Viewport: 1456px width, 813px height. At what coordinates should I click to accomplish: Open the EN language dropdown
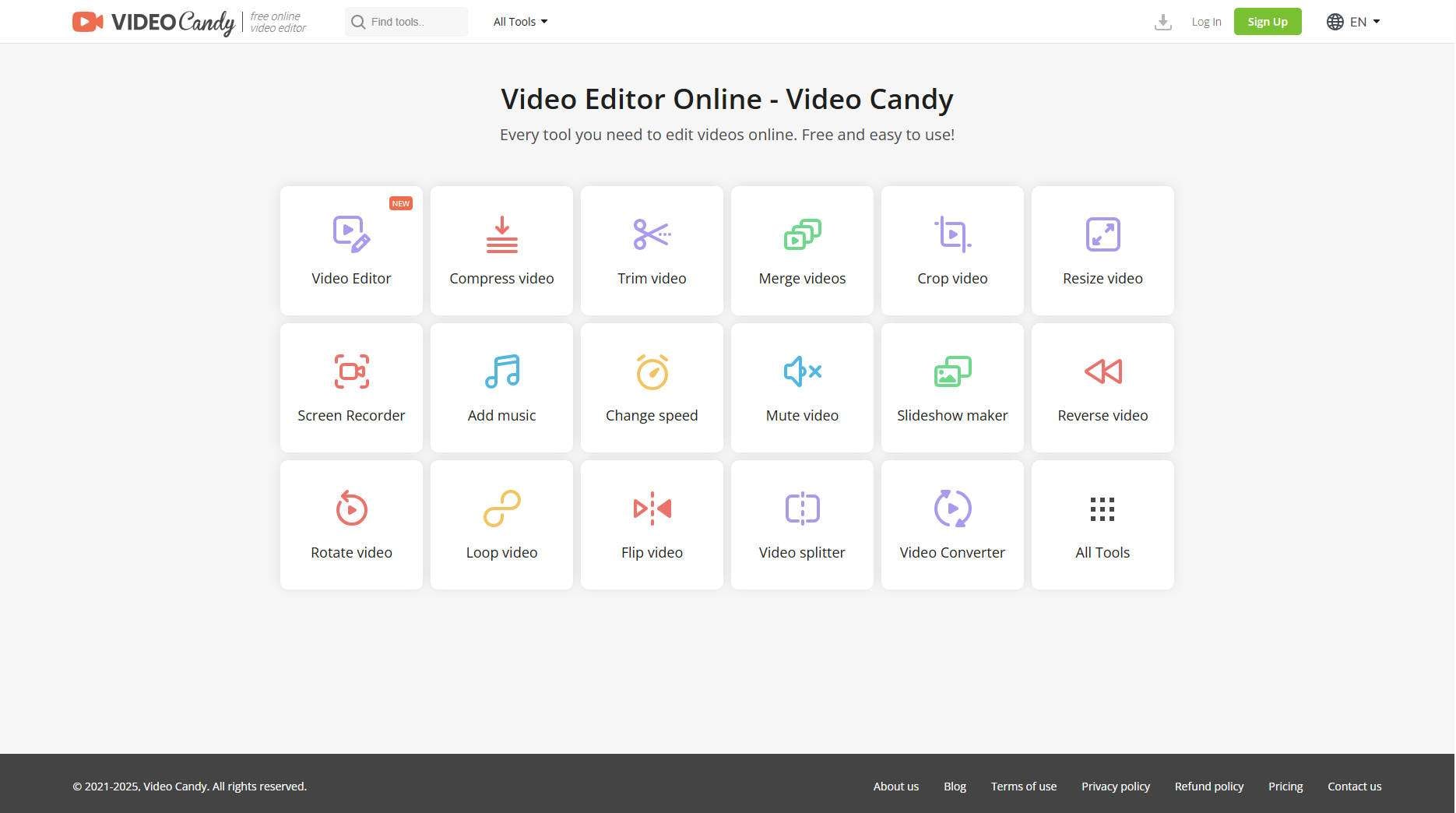tap(1365, 22)
